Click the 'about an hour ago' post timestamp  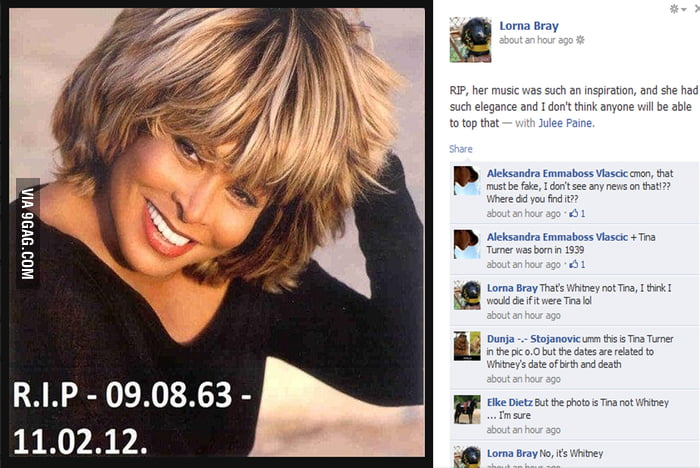[536, 40]
